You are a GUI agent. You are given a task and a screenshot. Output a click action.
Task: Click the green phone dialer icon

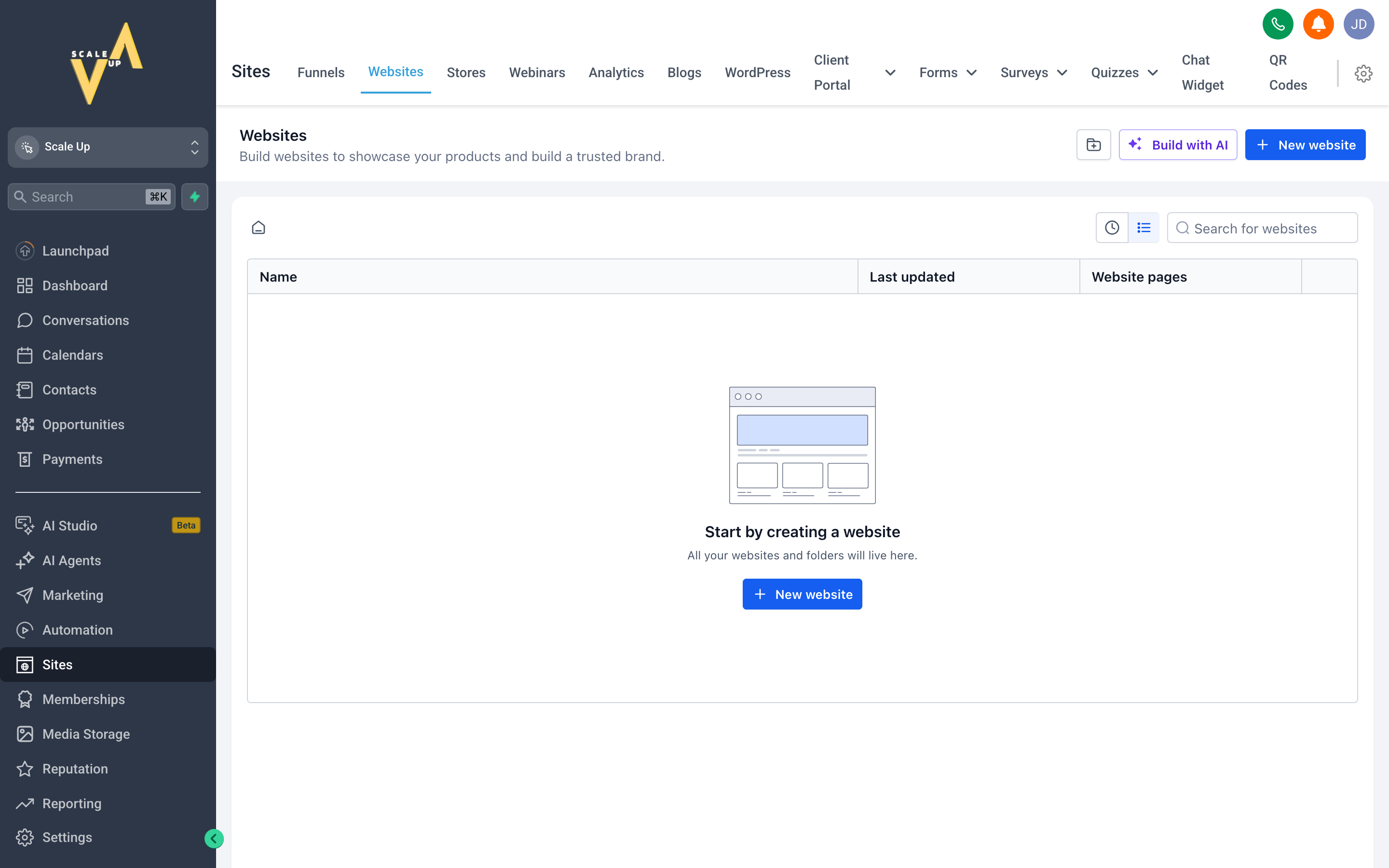pos(1278,24)
